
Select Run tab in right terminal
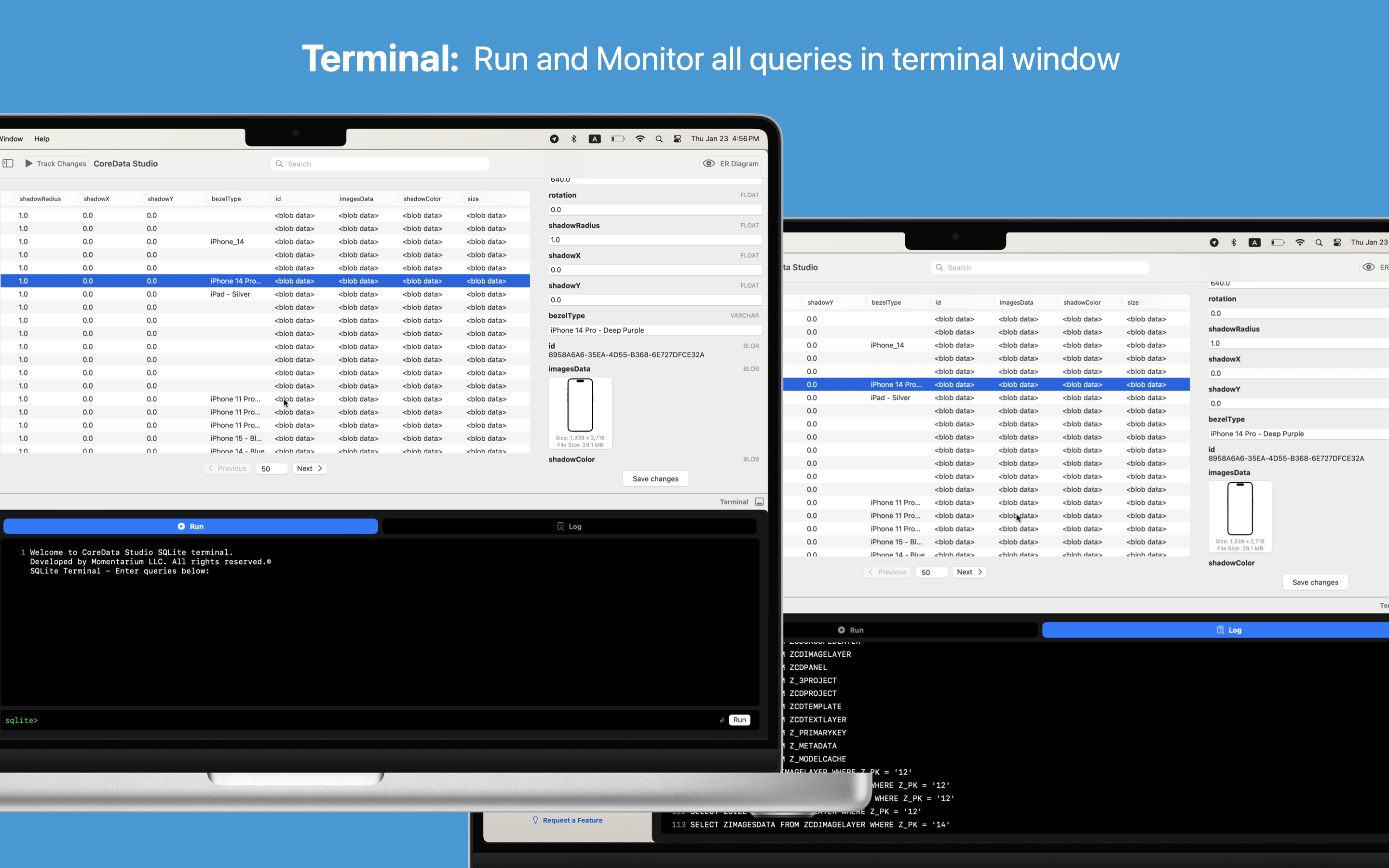[x=910, y=630]
